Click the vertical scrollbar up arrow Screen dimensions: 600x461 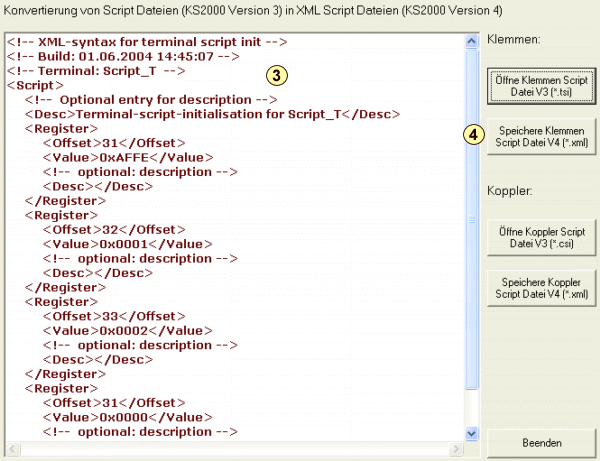click(471, 41)
